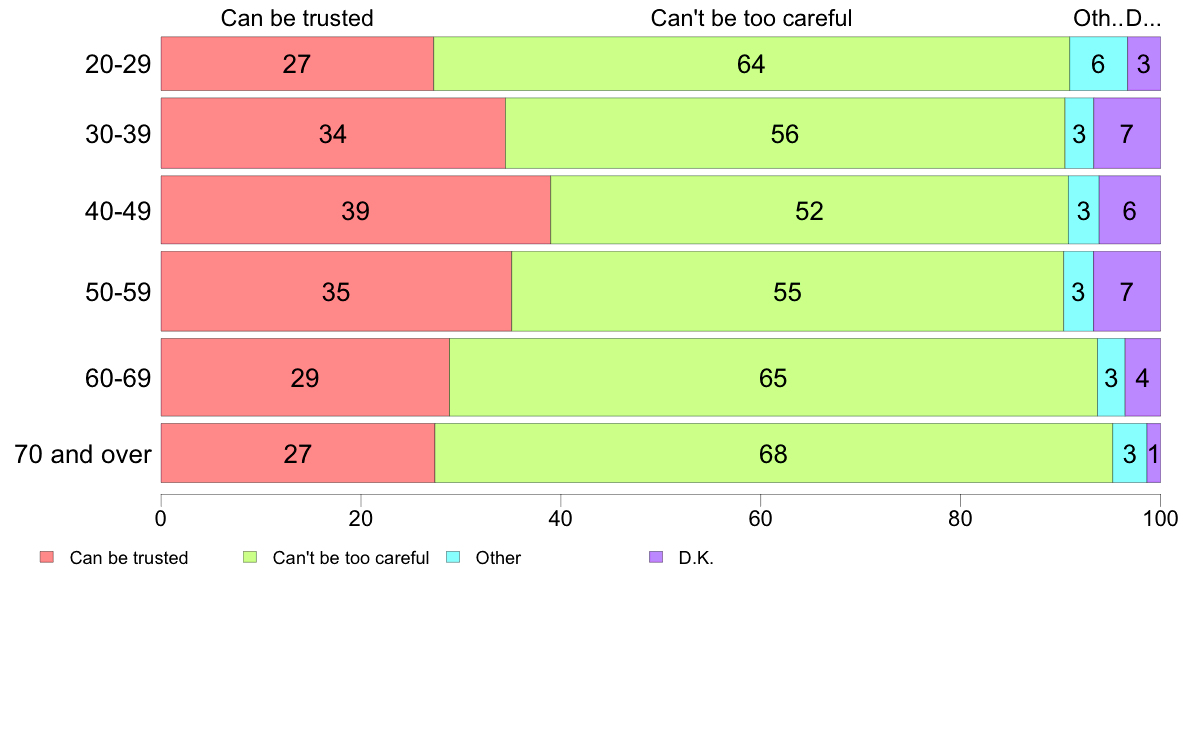Click the green Can't be too careful legend swatch
1188x736 pixels.
pyautogui.click(x=250, y=557)
